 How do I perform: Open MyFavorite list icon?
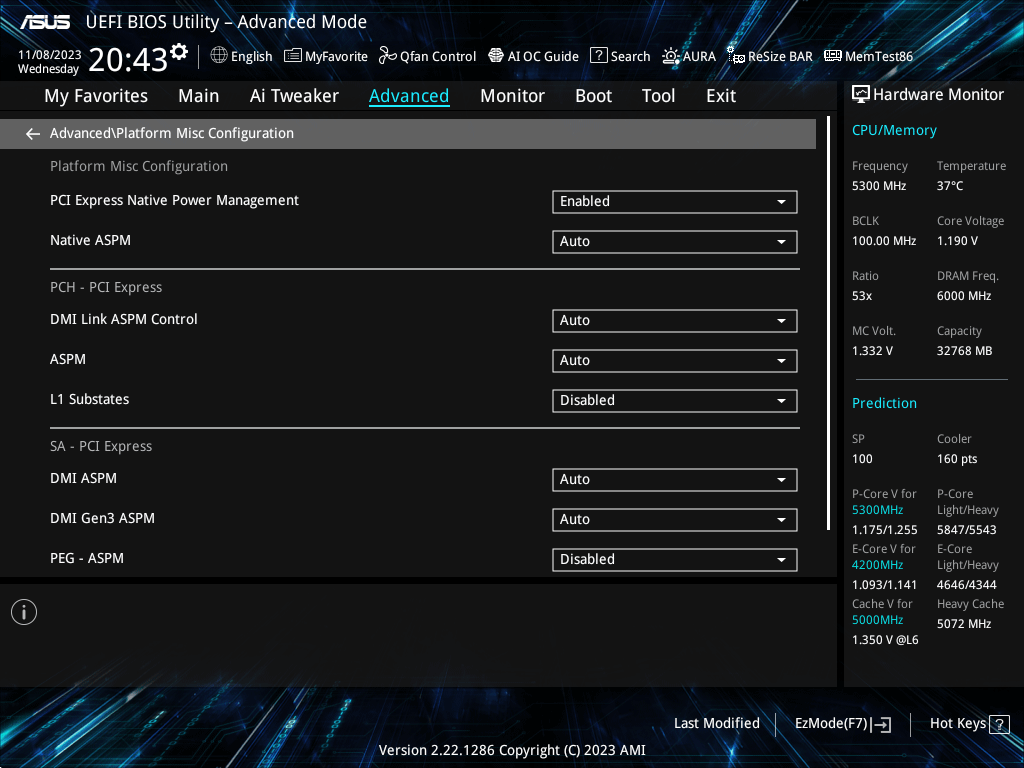(293, 56)
